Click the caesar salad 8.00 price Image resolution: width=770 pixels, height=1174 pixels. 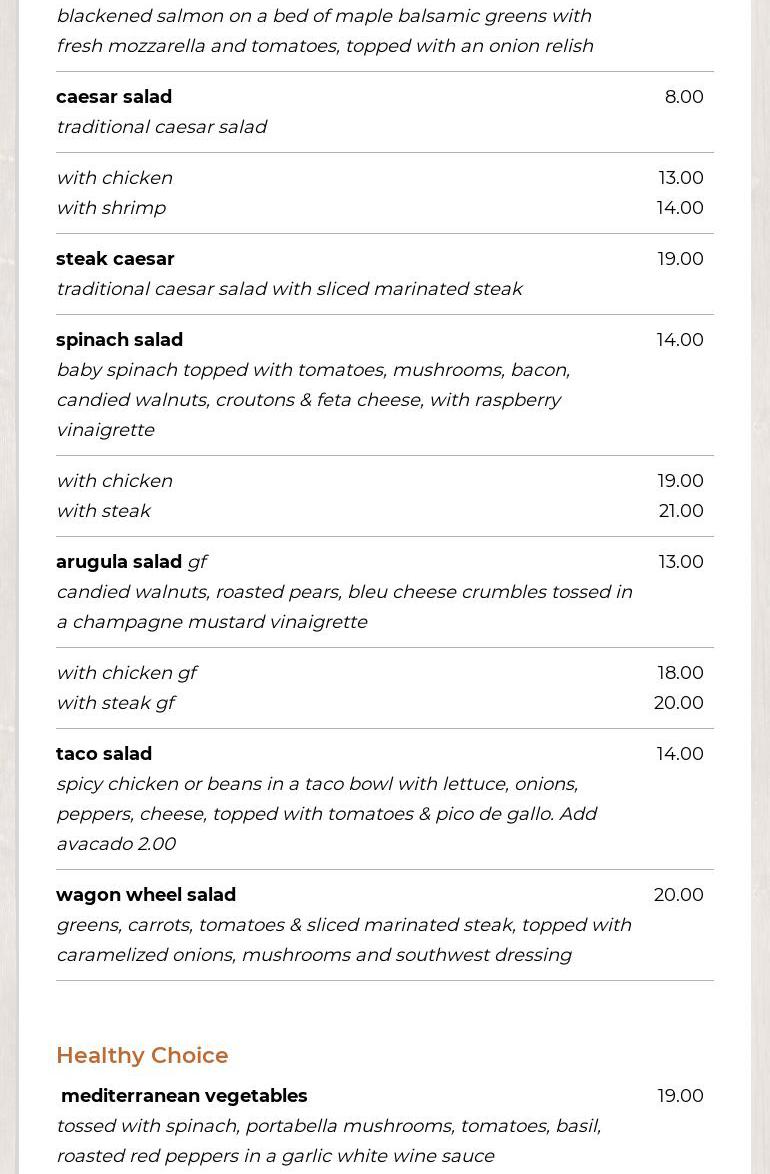(684, 97)
